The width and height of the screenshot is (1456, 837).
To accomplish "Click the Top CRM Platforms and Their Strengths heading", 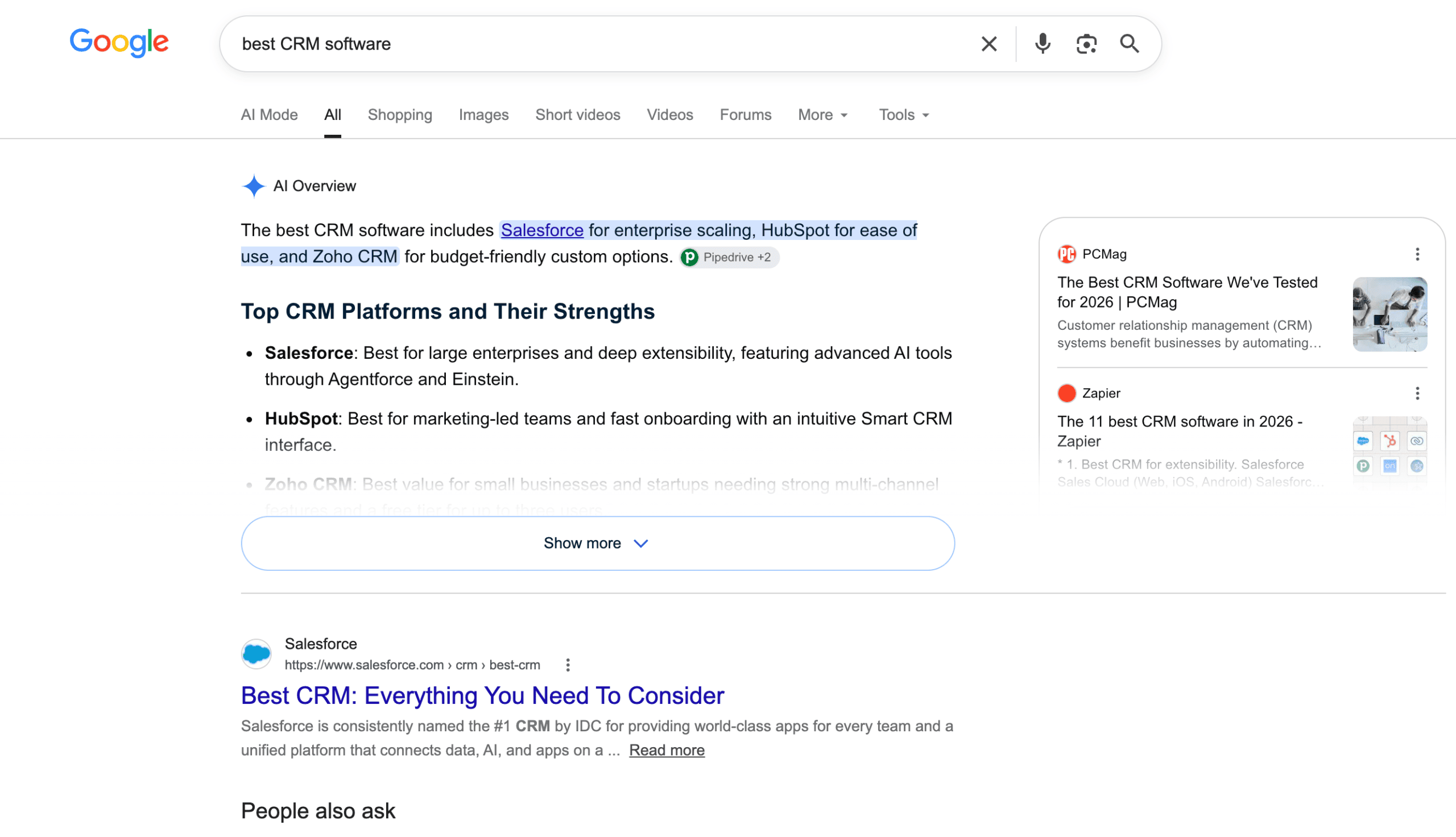I will pos(447,312).
